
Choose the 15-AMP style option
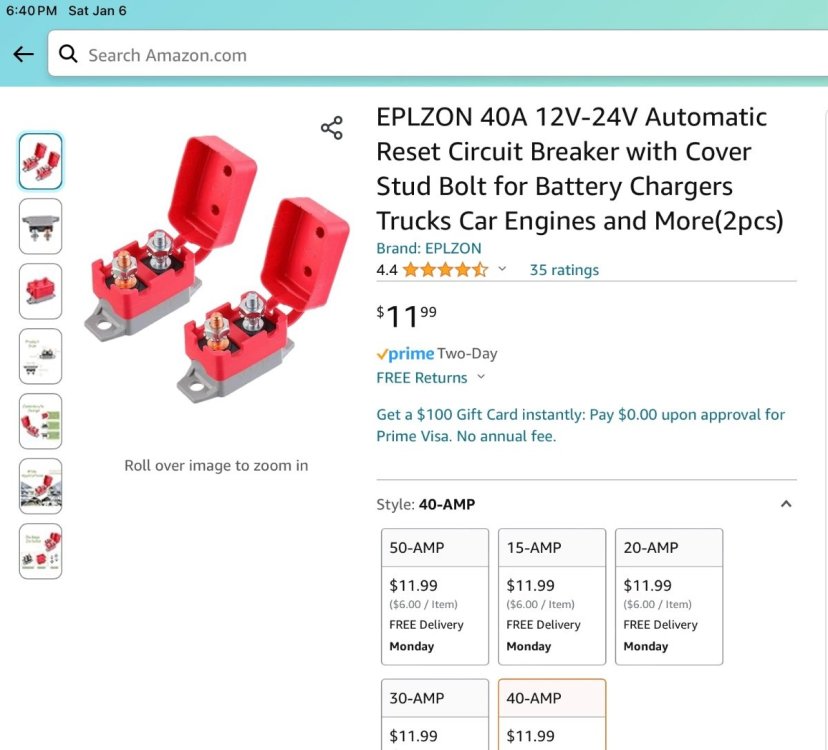[552, 596]
